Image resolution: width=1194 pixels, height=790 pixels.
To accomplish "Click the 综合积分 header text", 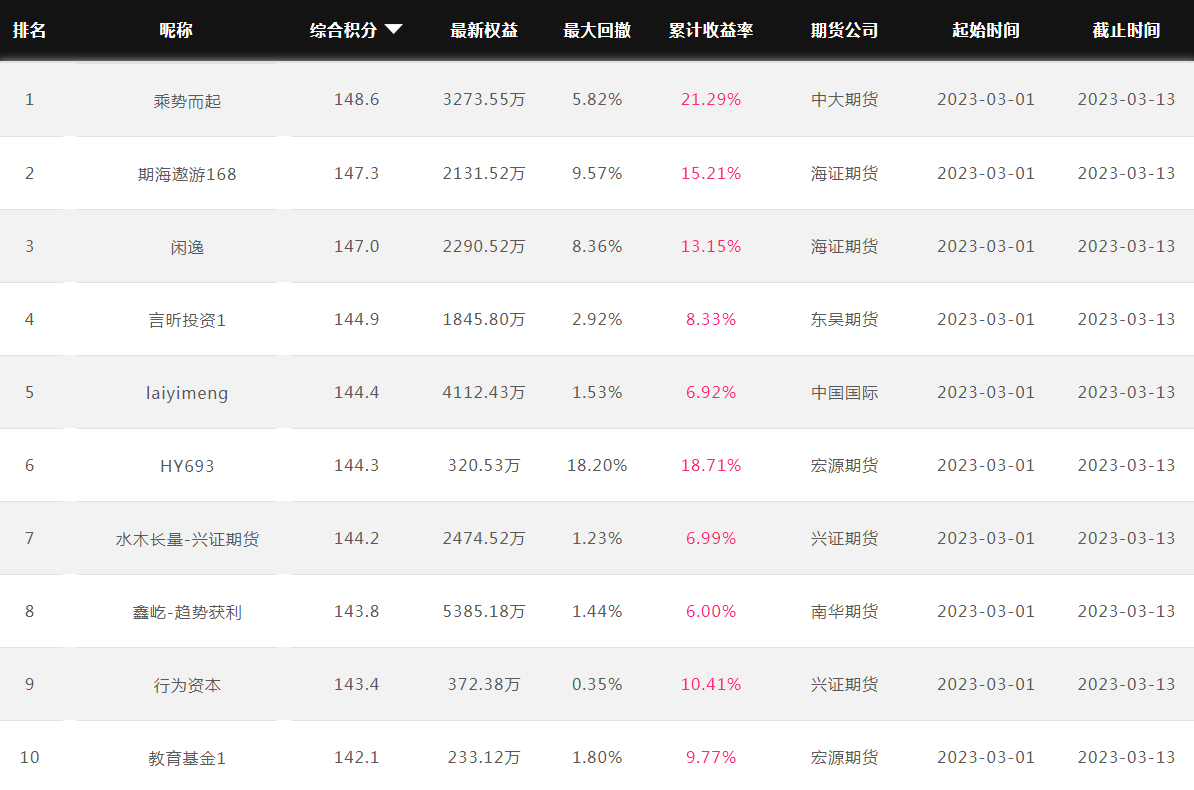I will [343, 30].
